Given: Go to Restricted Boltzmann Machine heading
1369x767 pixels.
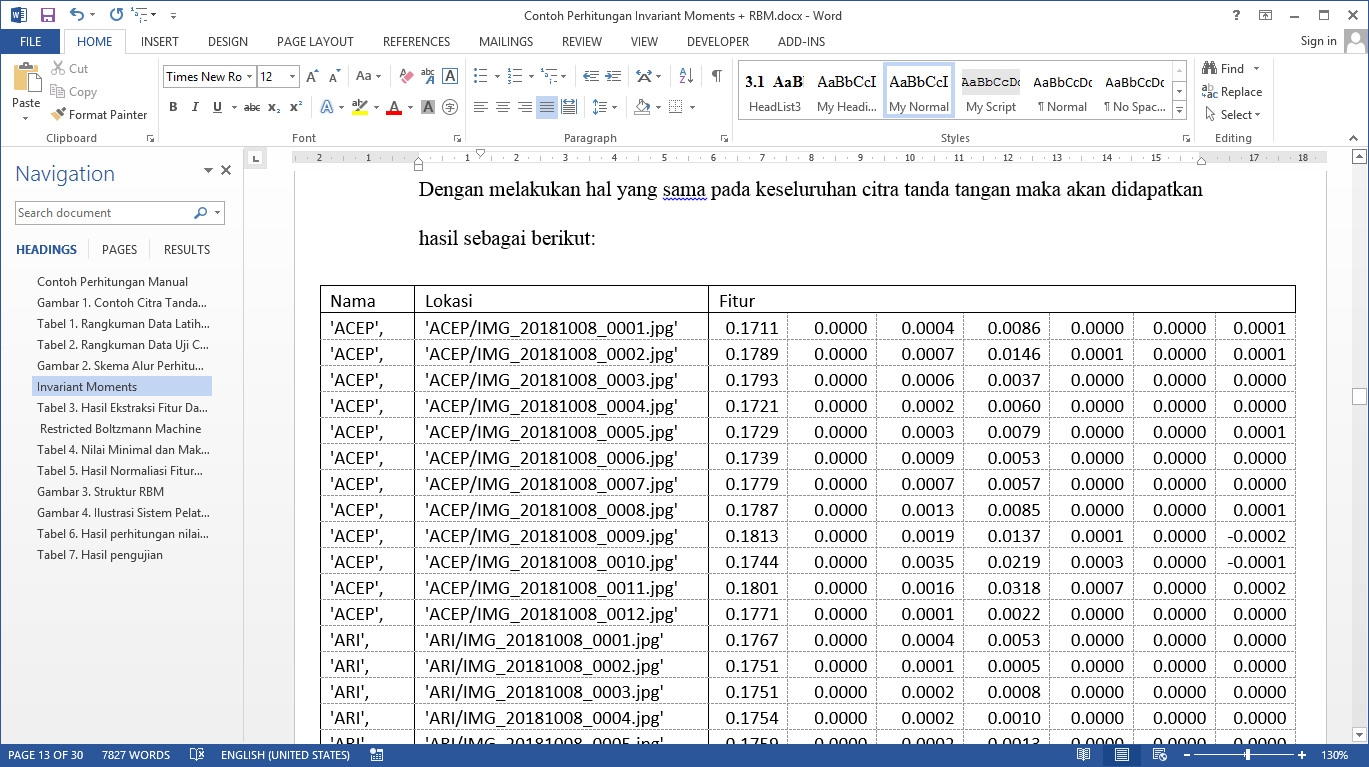Looking at the screenshot, I should 121,429.
